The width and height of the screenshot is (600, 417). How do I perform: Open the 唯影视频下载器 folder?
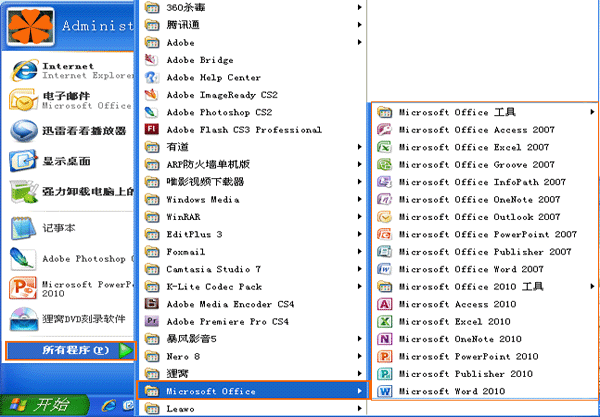tap(252, 182)
